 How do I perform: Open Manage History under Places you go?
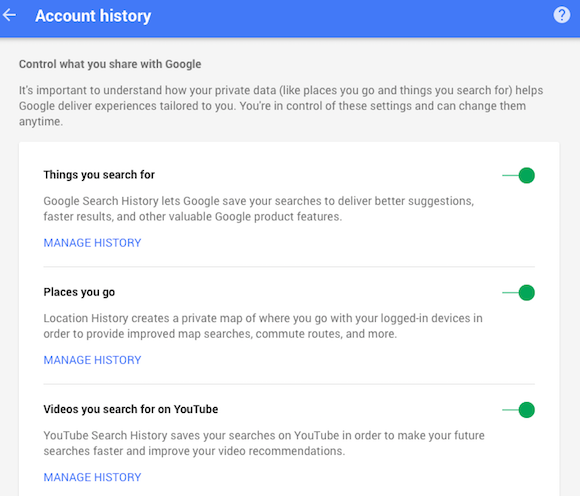[x=92, y=360]
